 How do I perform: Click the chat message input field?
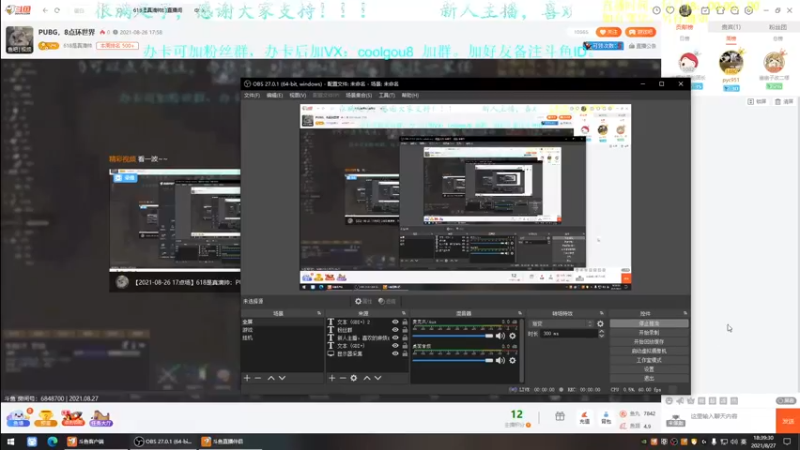point(730,416)
